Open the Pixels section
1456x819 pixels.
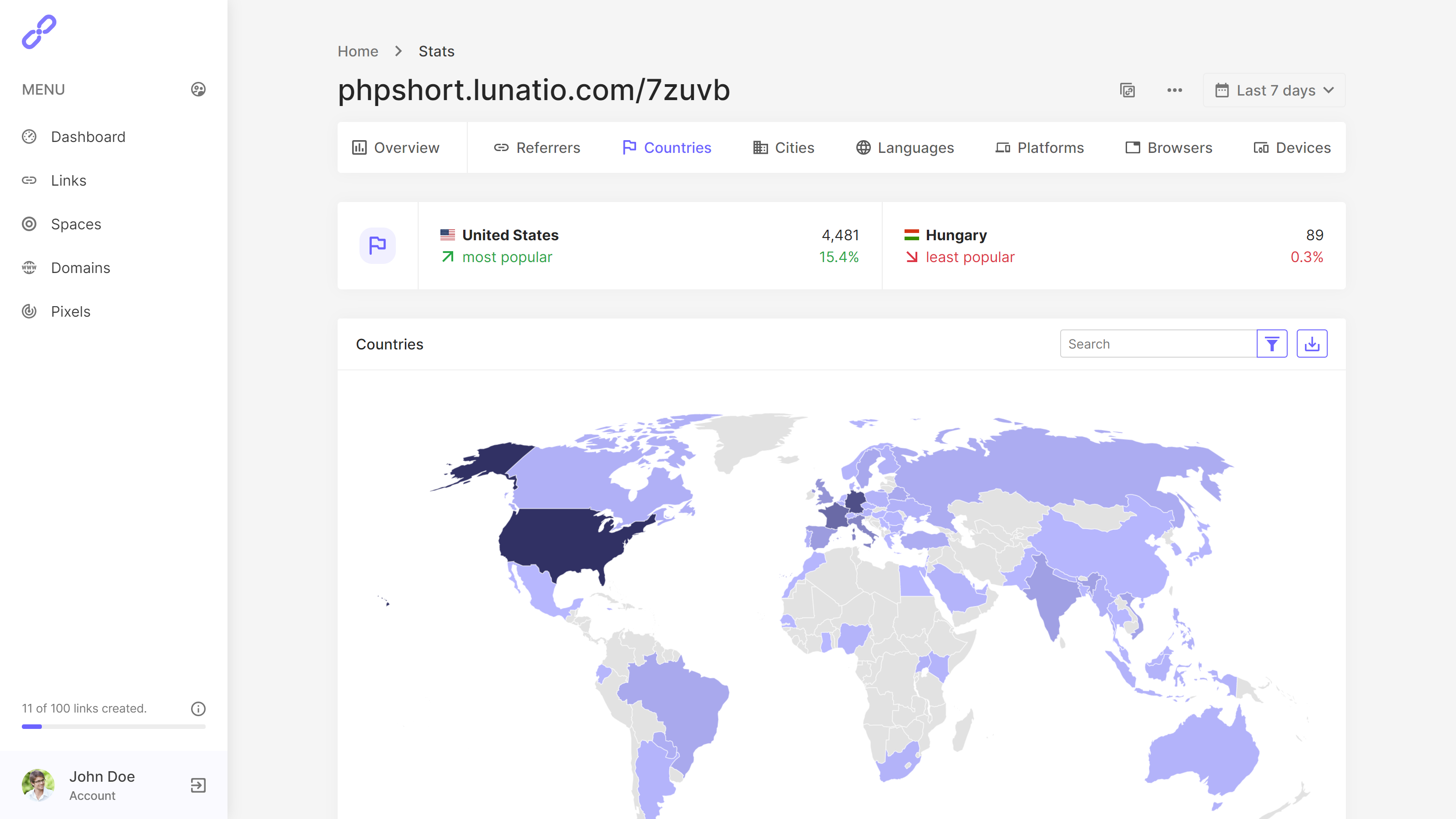click(71, 311)
